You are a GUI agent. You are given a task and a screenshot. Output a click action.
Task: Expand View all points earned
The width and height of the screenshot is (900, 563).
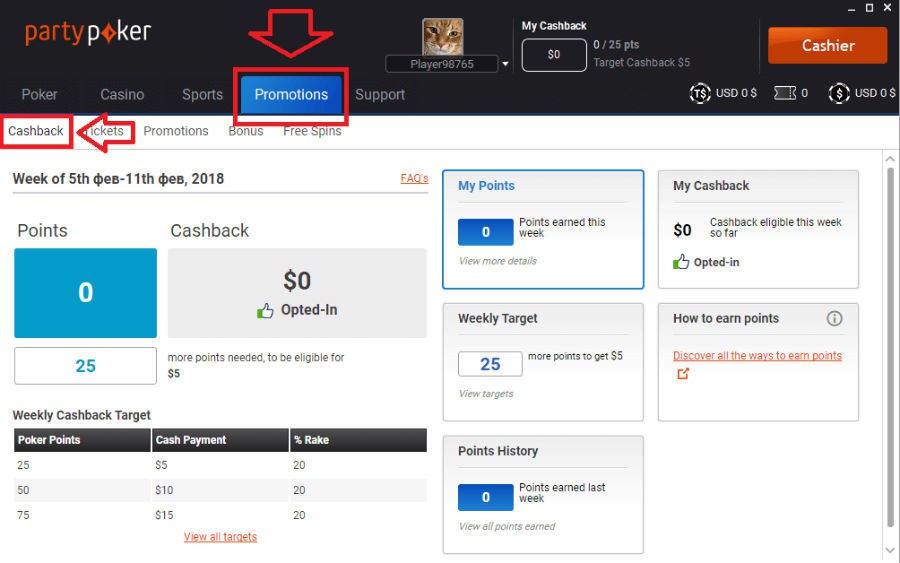tap(506, 526)
